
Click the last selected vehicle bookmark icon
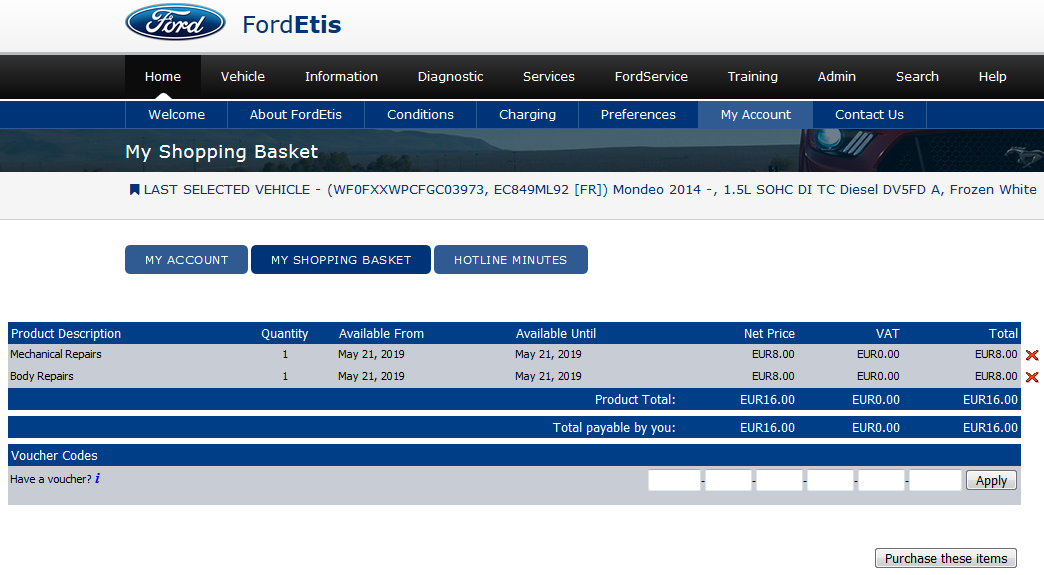pyautogui.click(x=134, y=189)
